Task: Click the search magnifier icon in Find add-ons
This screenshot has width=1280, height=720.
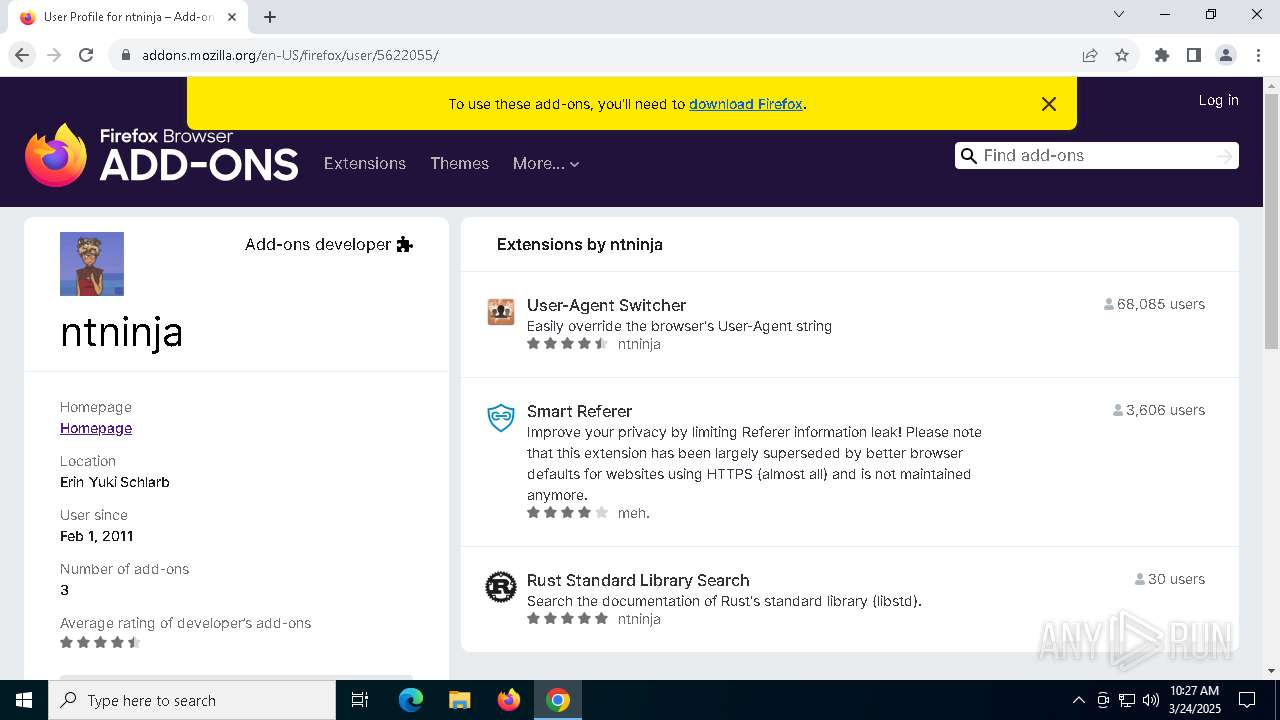Action: pyautogui.click(x=968, y=156)
